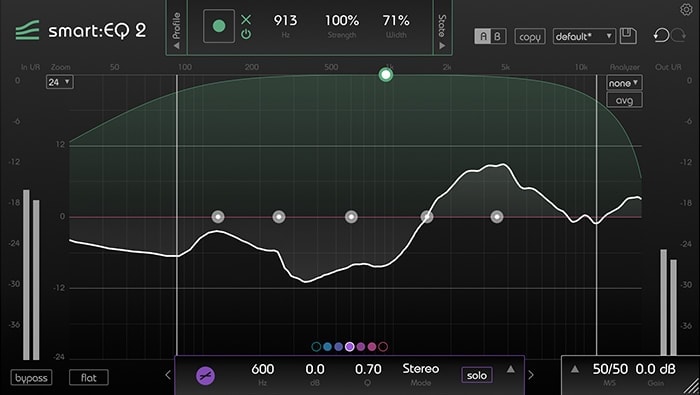This screenshot has height=395, width=700.
Task: Click the 71% Width value
Action: pyautogui.click(x=396, y=21)
